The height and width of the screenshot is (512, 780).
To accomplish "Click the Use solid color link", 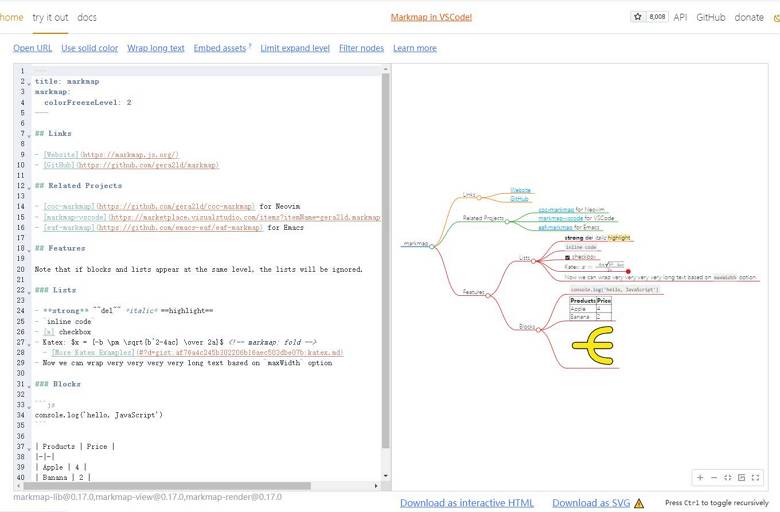I will tap(90, 48).
